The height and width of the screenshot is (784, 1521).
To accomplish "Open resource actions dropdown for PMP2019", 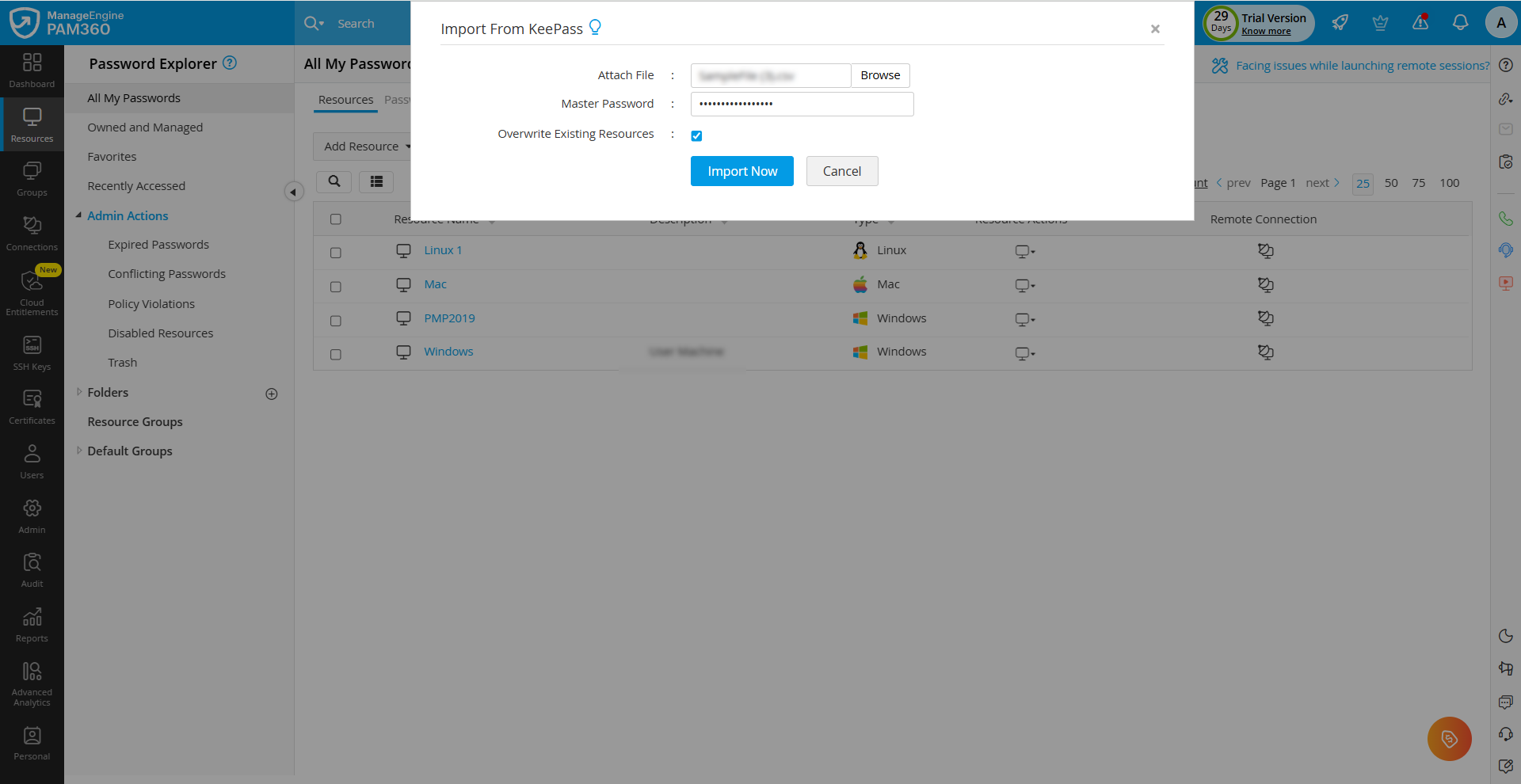I will (x=1025, y=319).
